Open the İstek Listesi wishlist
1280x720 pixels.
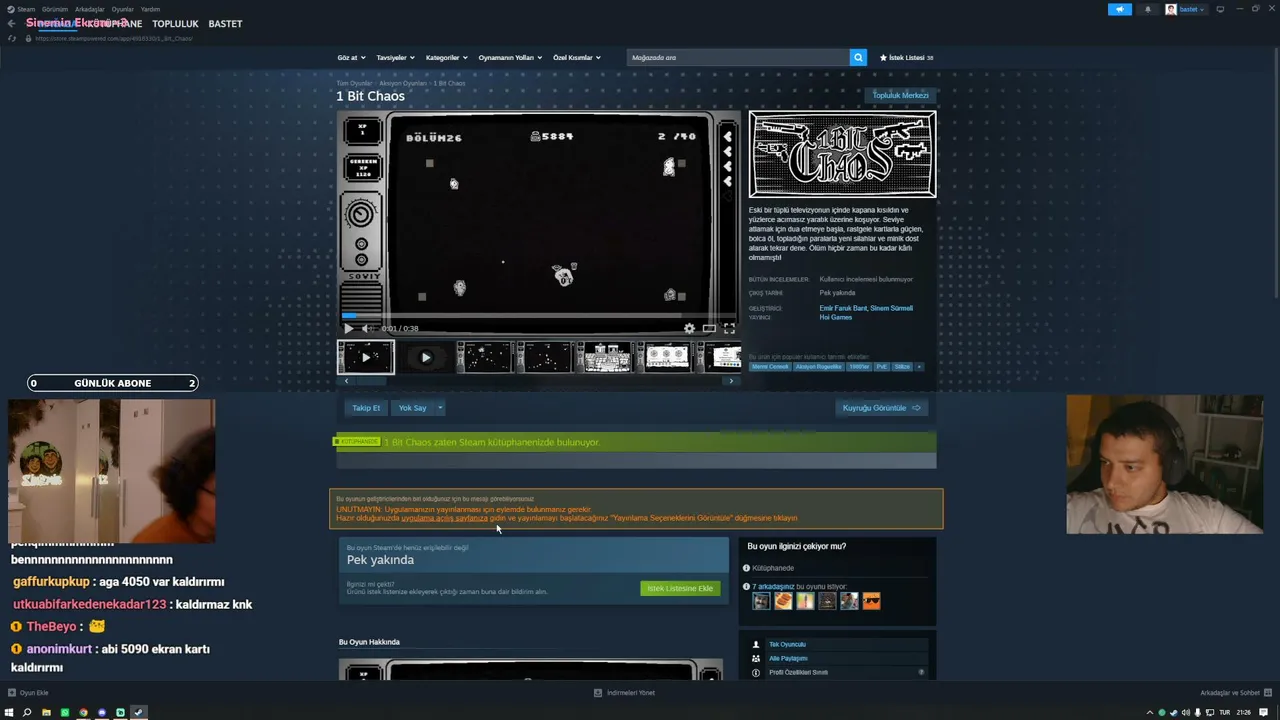(x=906, y=58)
